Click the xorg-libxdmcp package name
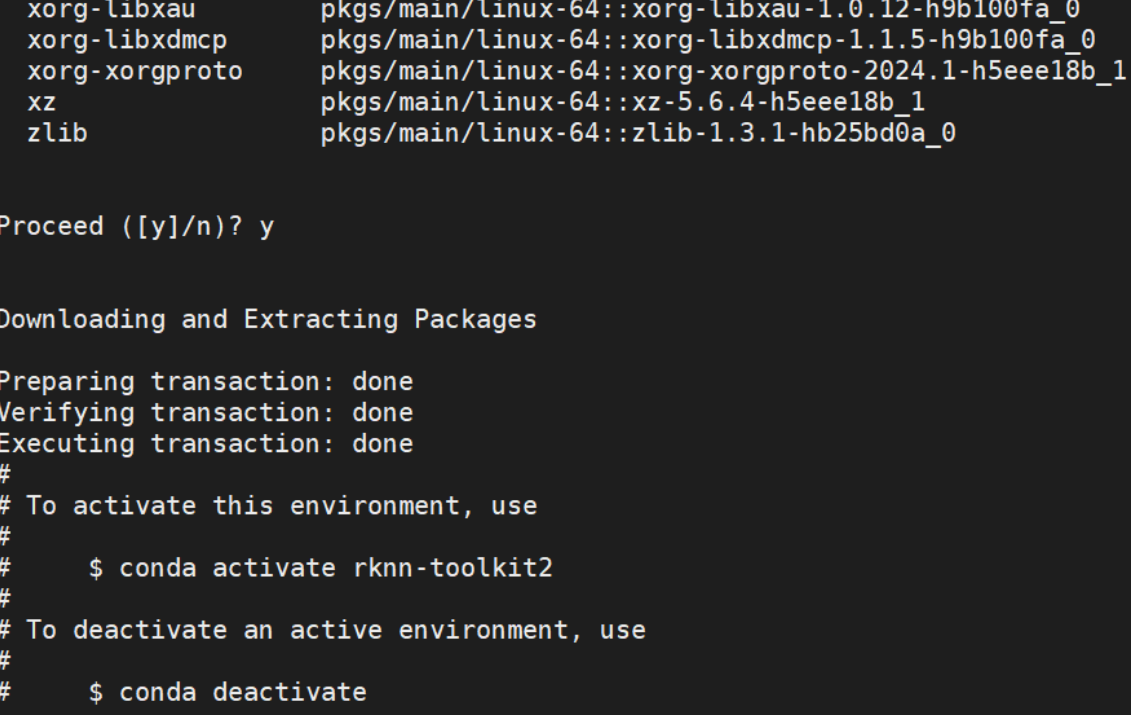Image resolution: width=1131 pixels, height=715 pixels. click(x=127, y=40)
